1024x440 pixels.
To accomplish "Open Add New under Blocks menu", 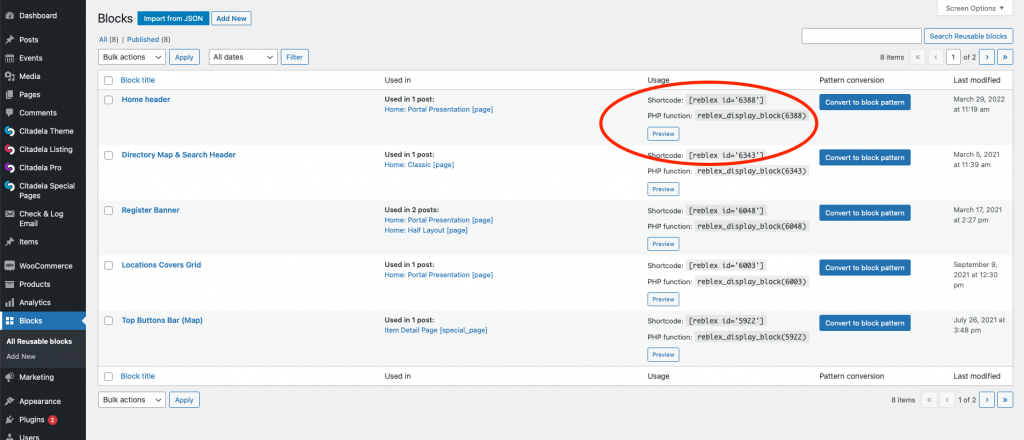I will (21, 356).
